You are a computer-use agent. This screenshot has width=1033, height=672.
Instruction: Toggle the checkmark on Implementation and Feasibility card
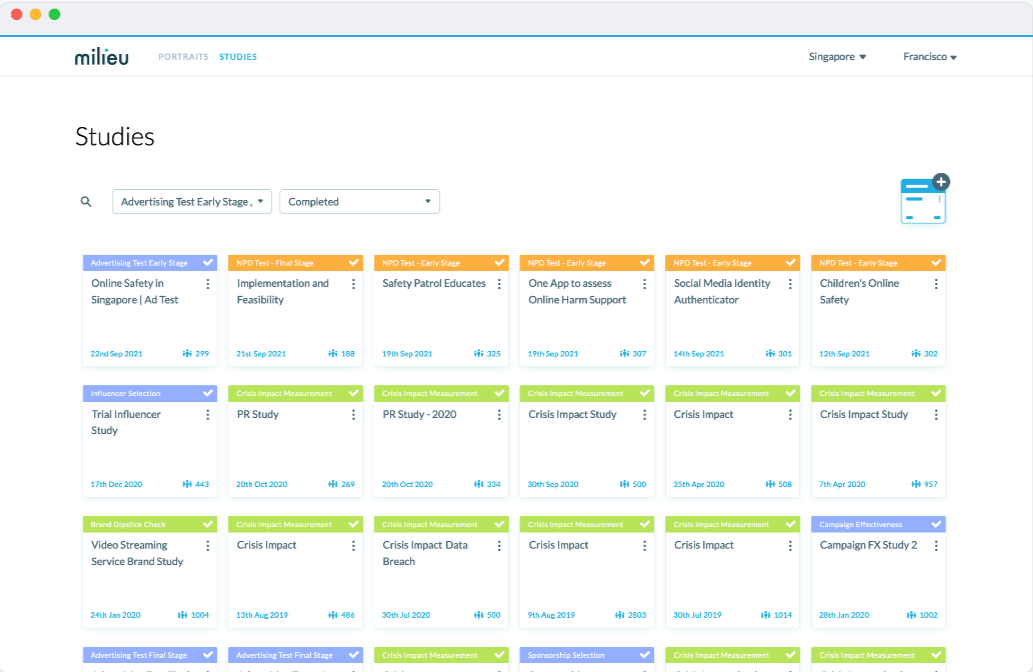(x=352, y=262)
